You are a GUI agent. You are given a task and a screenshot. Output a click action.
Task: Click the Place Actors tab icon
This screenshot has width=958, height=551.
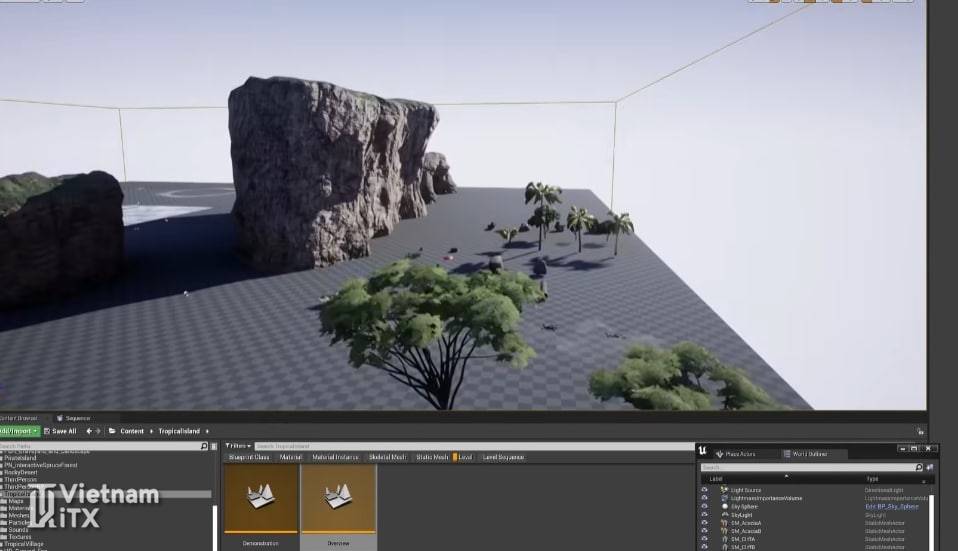click(719, 454)
